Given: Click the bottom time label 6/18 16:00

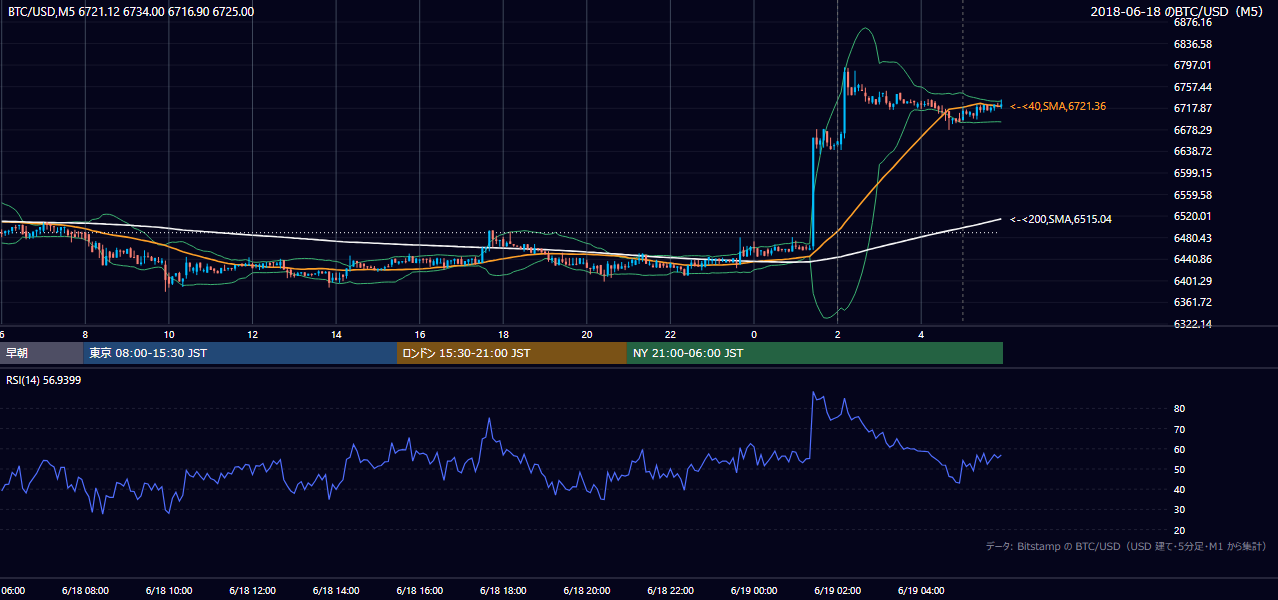Looking at the screenshot, I should [x=420, y=591].
